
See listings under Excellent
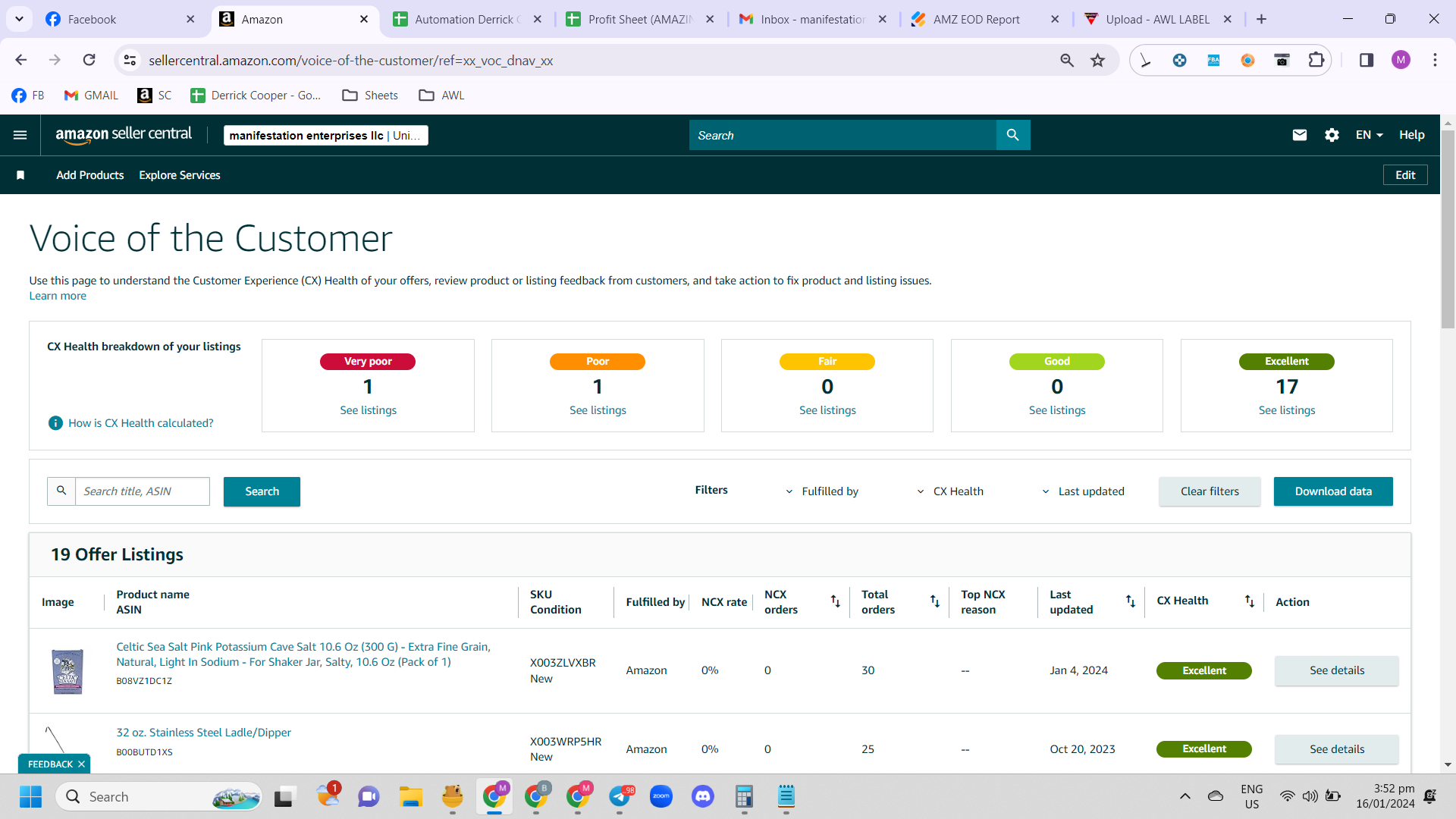tap(1287, 410)
